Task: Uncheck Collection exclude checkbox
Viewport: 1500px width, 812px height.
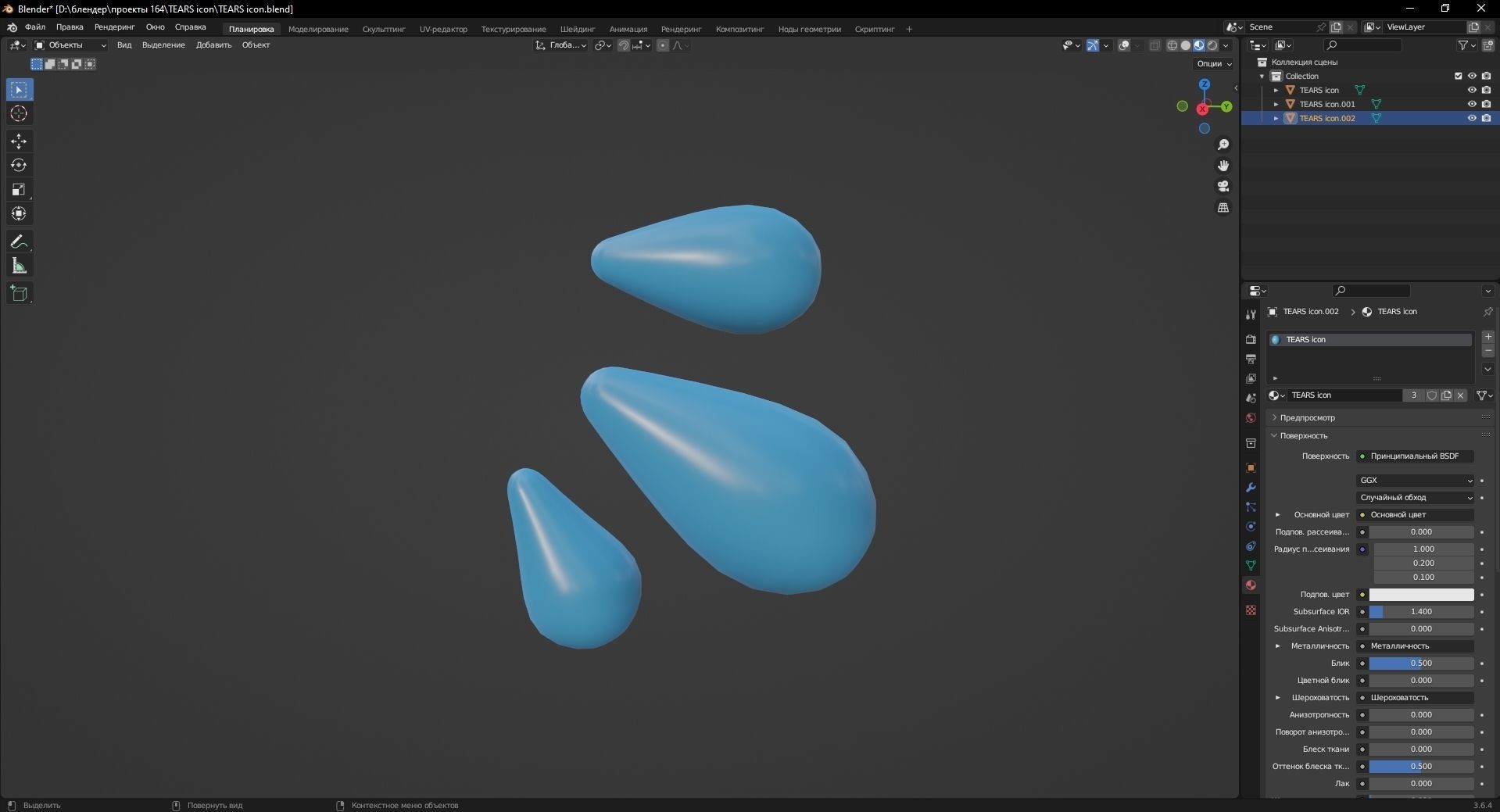Action: [1458, 76]
